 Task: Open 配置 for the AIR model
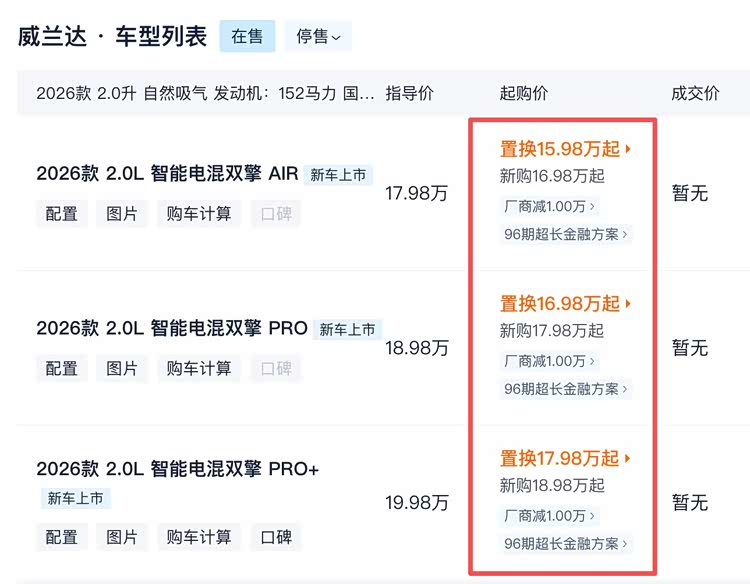62,213
